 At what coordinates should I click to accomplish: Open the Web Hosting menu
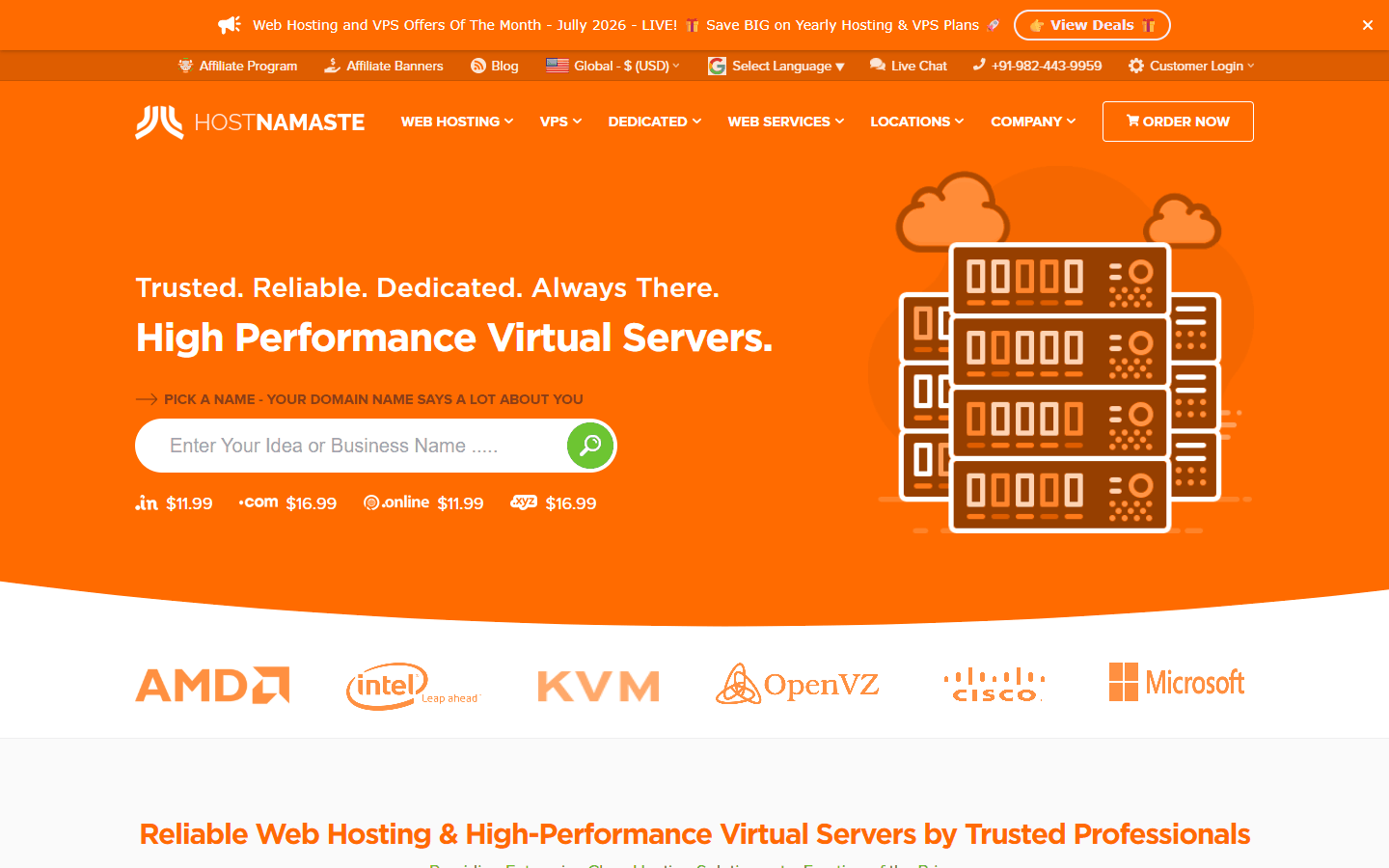pyautogui.click(x=457, y=122)
